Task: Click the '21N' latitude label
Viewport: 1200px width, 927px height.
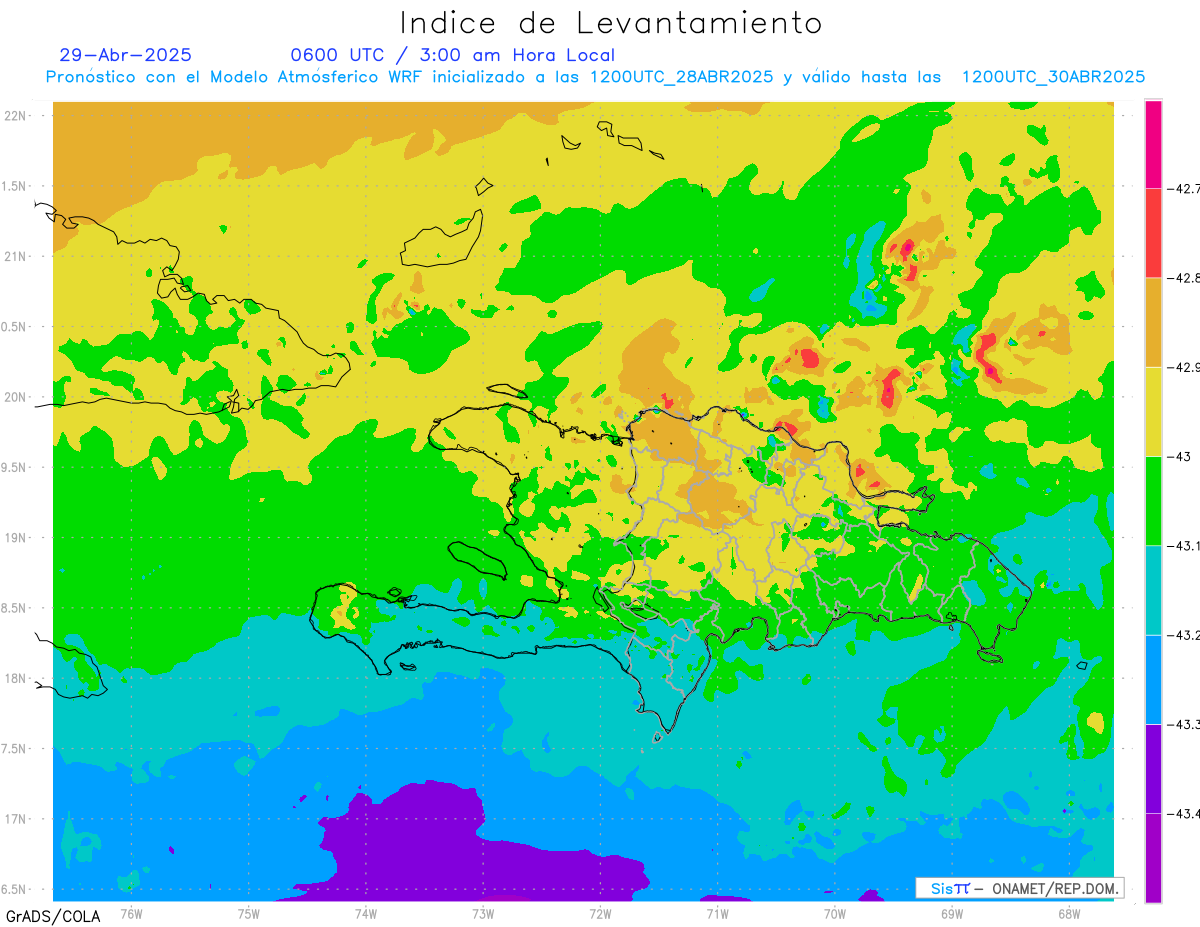Action: coord(16,256)
